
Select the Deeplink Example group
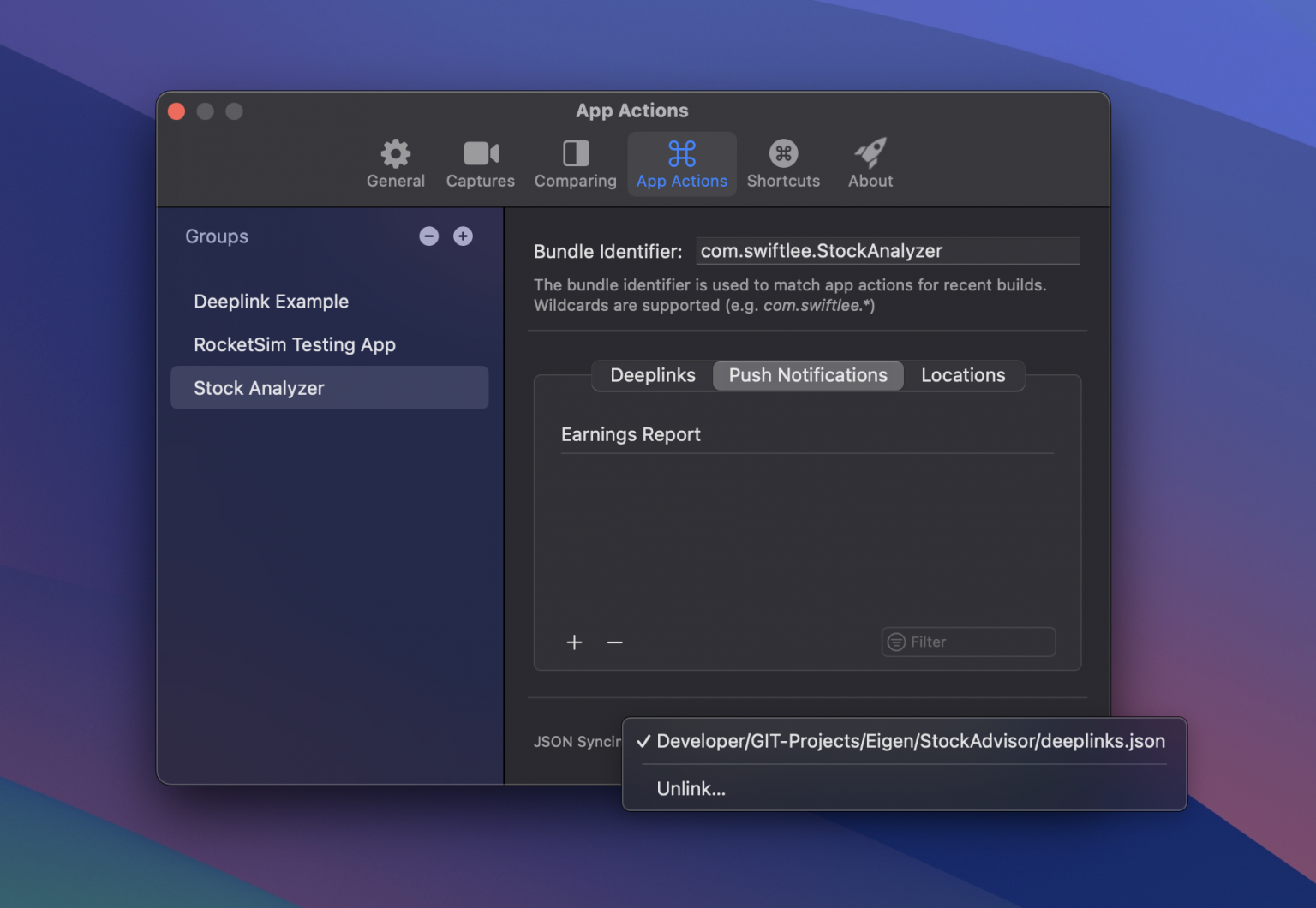tap(272, 302)
